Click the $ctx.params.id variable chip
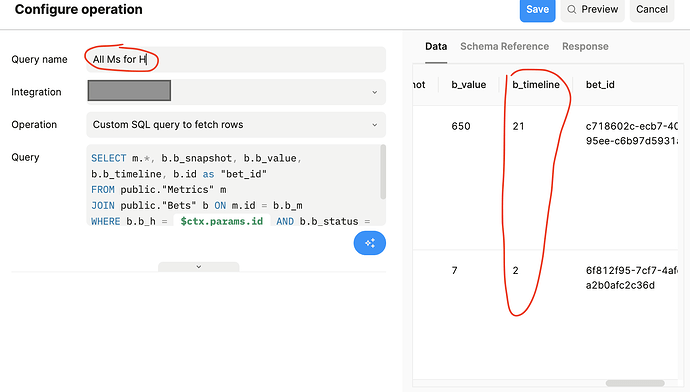 coord(222,221)
